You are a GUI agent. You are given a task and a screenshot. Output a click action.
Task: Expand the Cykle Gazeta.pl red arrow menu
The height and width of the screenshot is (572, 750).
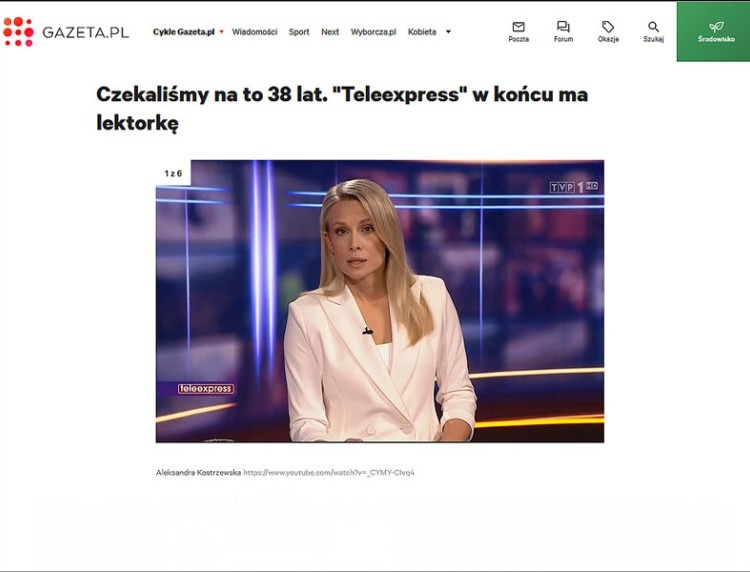click(x=221, y=32)
